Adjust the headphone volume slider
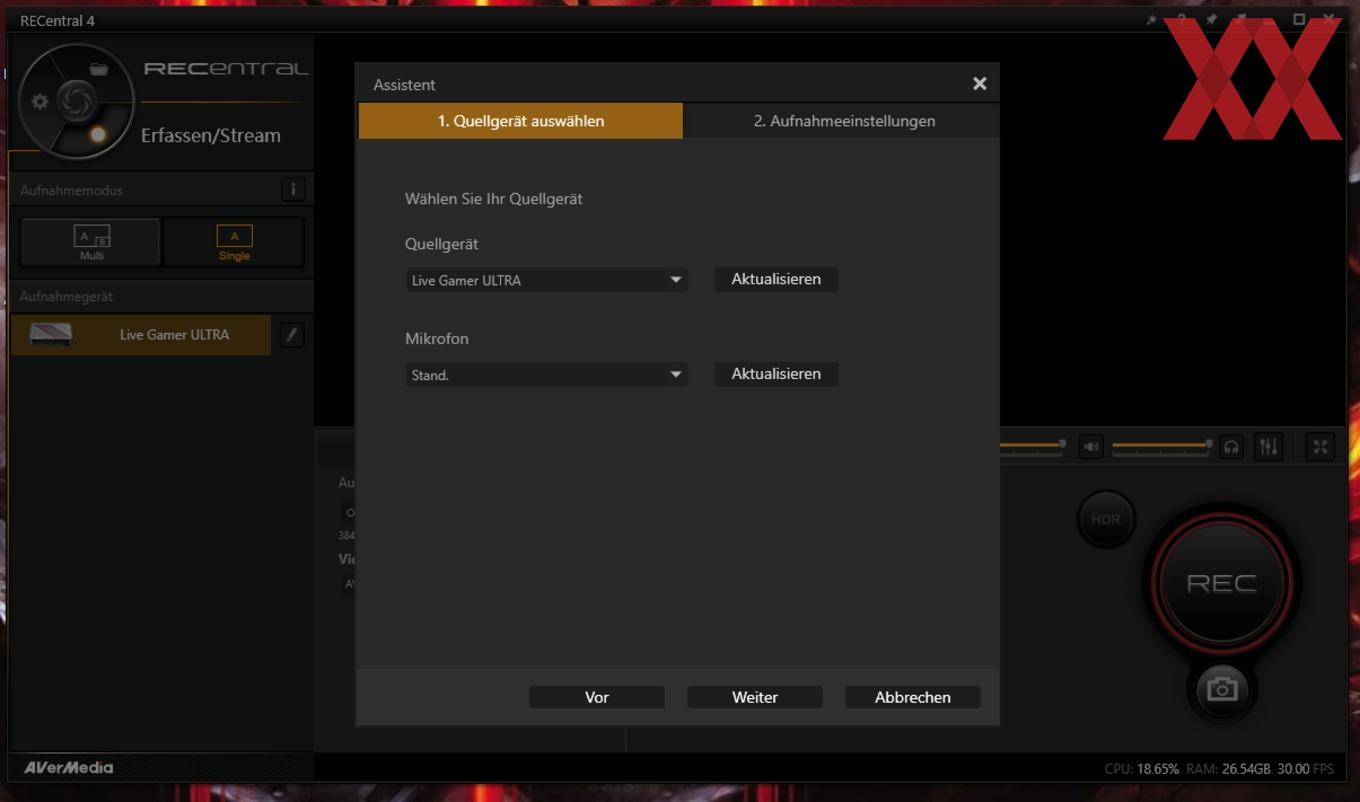The width and height of the screenshot is (1360, 802). [1162, 446]
